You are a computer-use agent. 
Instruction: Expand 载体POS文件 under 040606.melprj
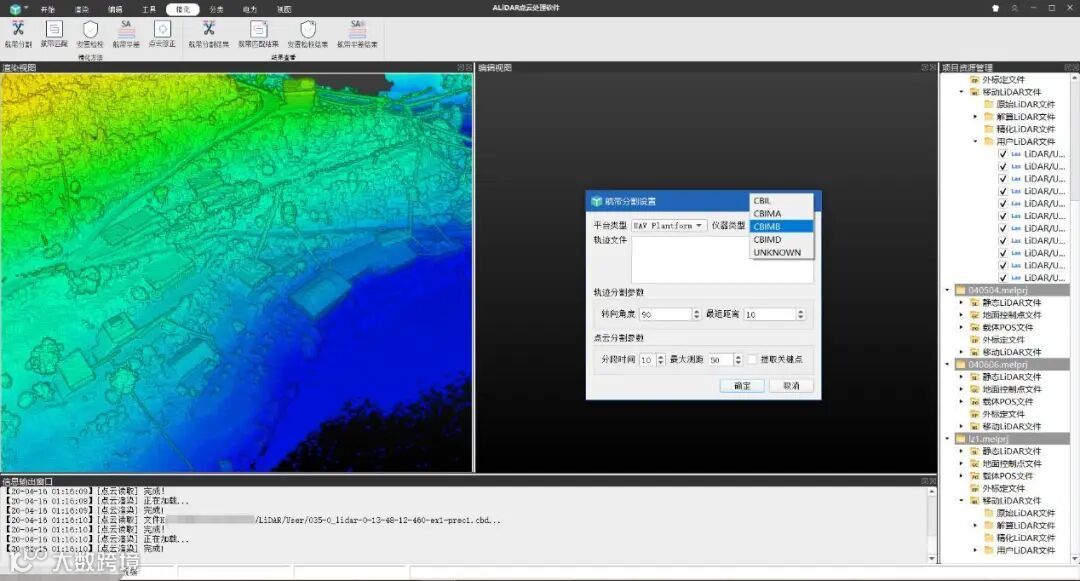pos(962,402)
